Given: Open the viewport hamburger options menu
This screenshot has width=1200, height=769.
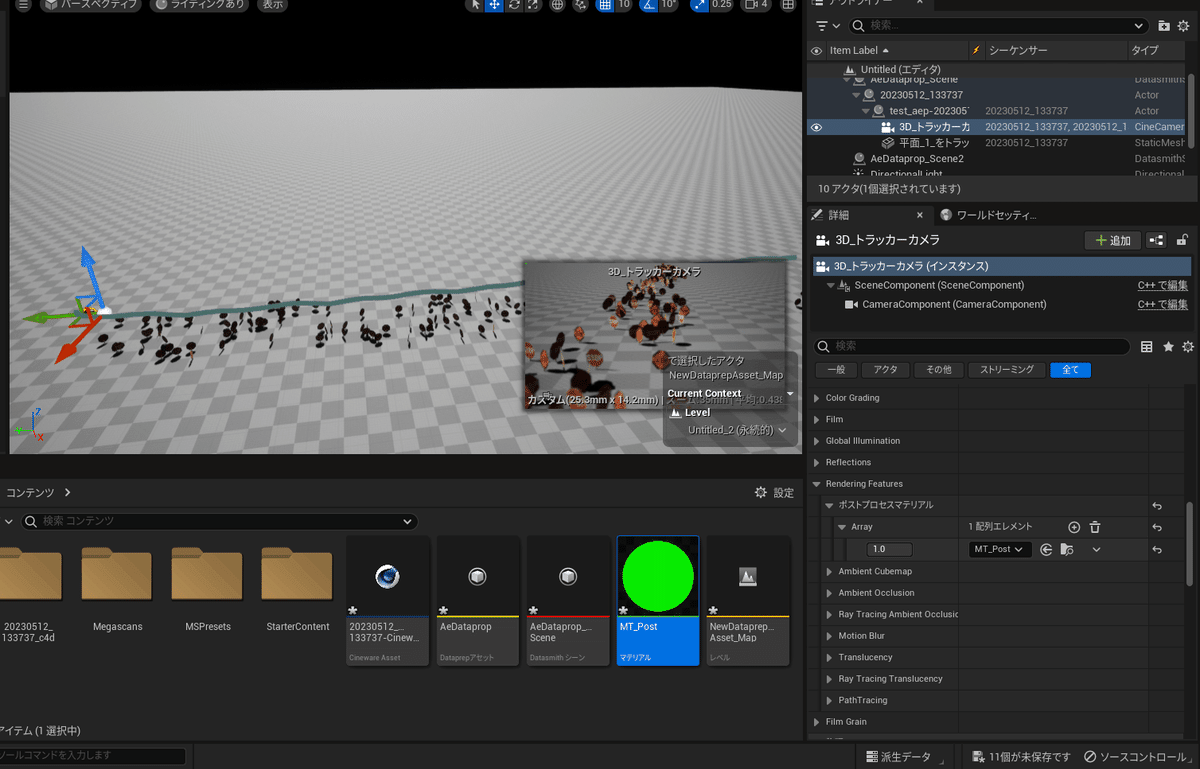Looking at the screenshot, I should (23, 5).
